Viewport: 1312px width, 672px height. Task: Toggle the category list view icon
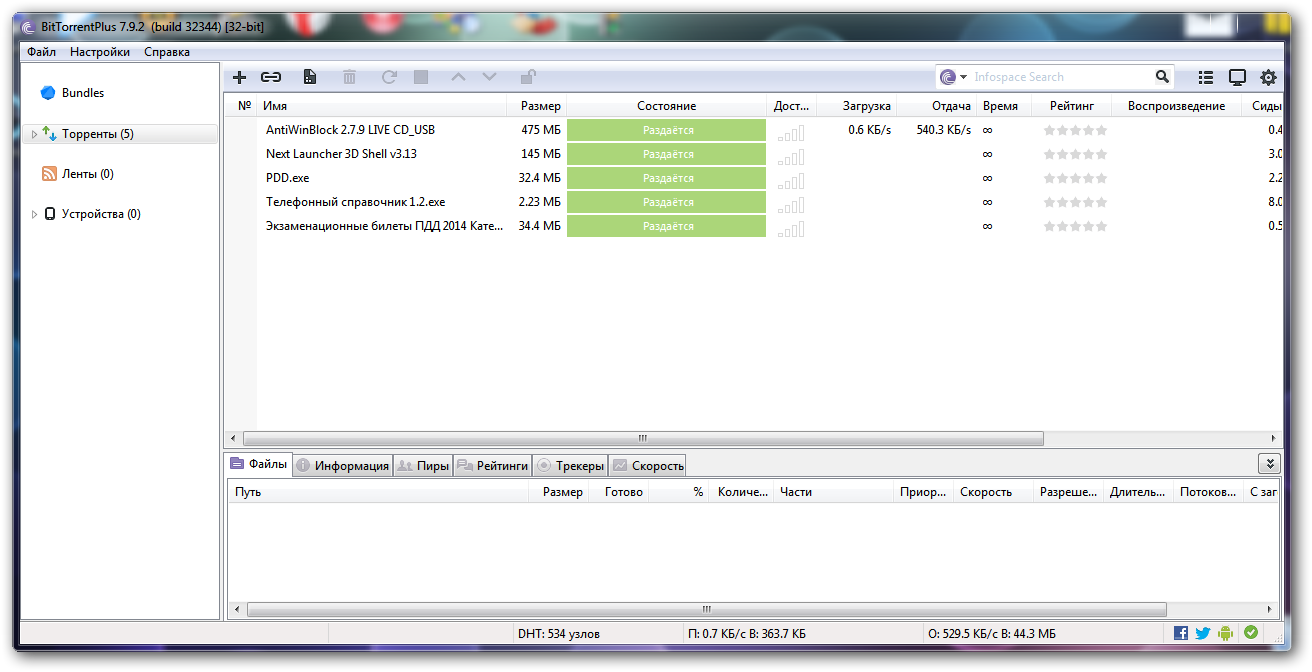tap(1206, 77)
